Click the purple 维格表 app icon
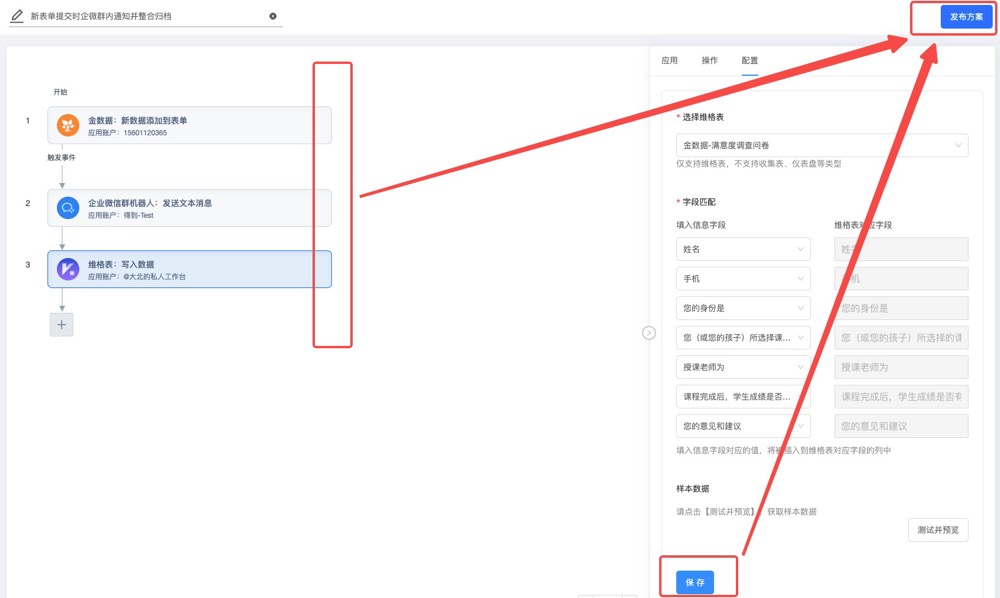This screenshot has width=1000, height=598. 68,269
